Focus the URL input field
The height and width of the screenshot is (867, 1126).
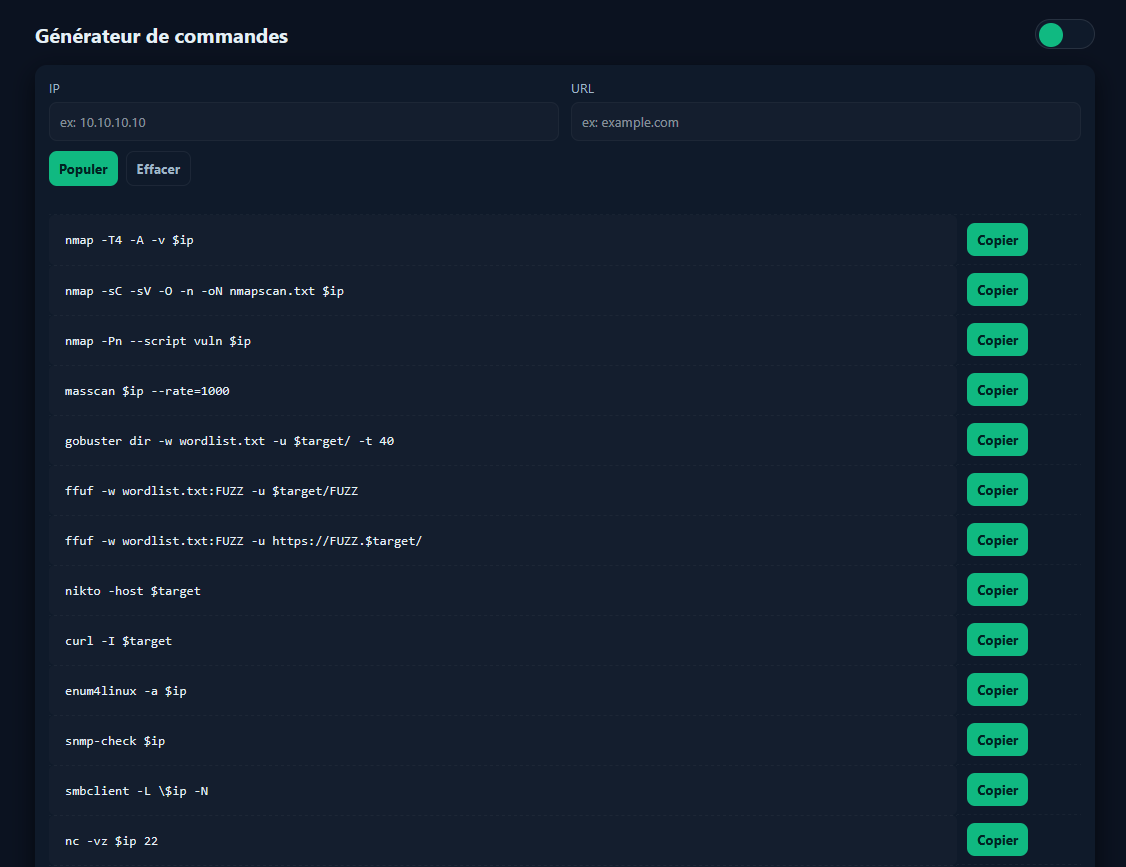point(826,122)
